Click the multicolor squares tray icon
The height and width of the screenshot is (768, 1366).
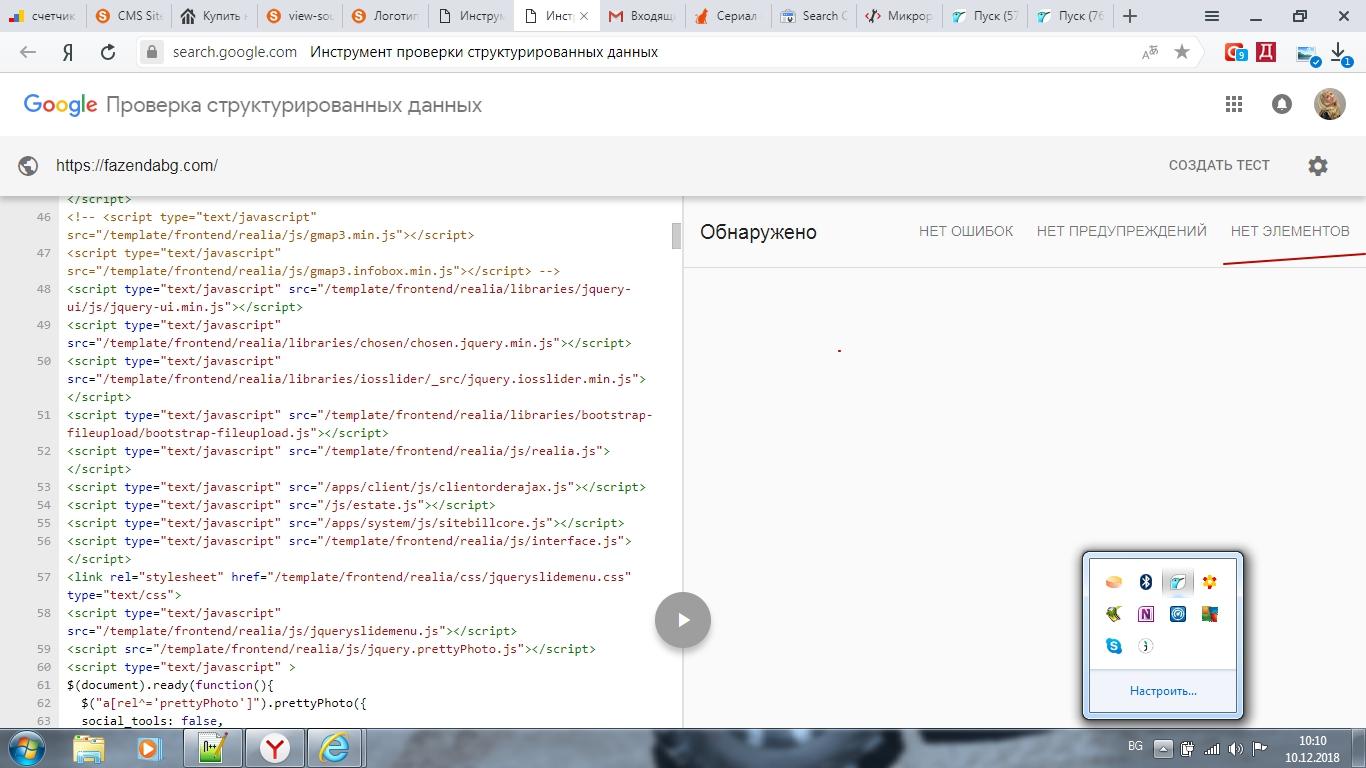pos(1210,614)
